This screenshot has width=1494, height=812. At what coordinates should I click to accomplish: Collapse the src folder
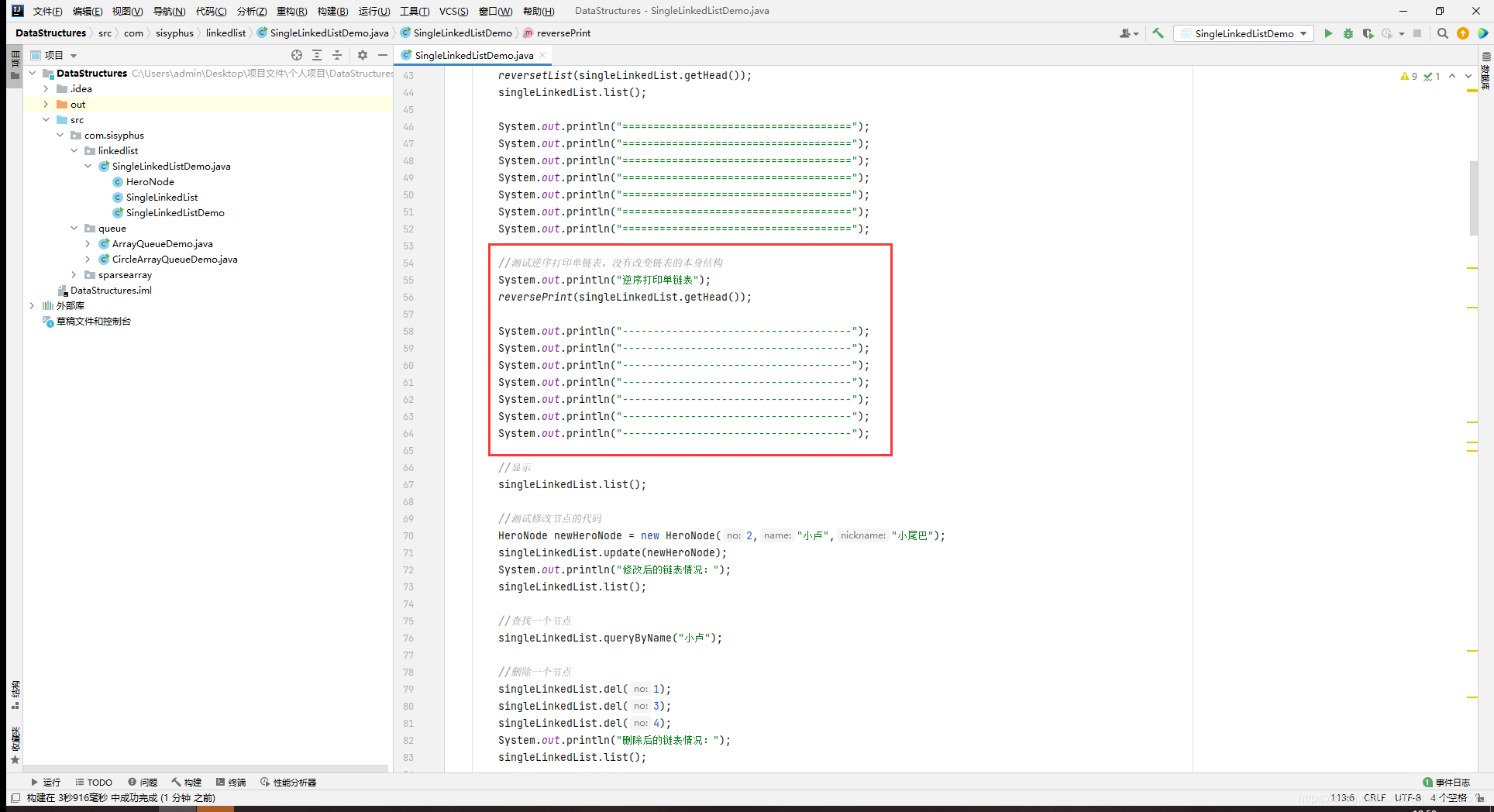tap(46, 119)
